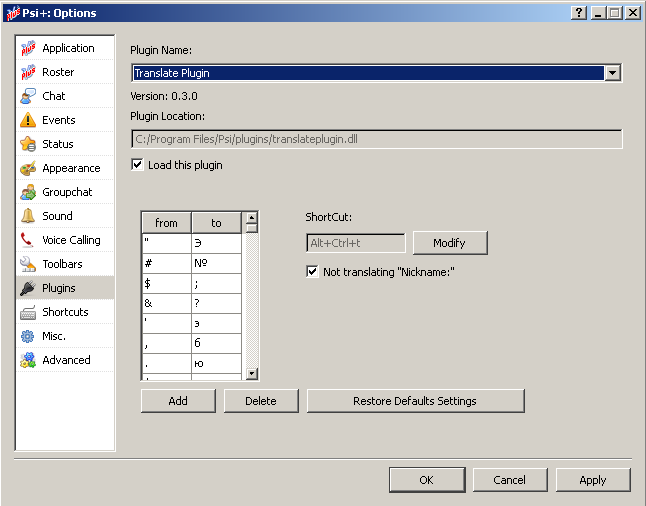
Task: Open the Application settings icon
Action: (x=28, y=48)
